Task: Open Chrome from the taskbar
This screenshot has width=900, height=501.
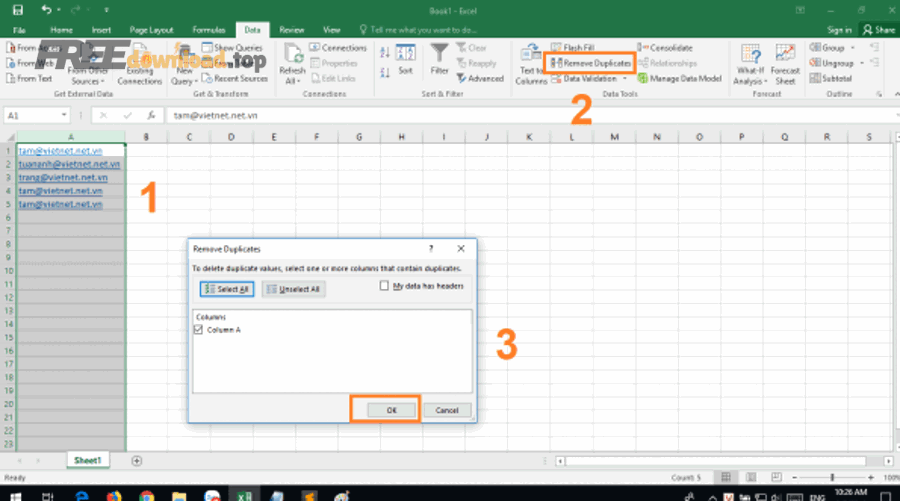Action: click(147, 495)
